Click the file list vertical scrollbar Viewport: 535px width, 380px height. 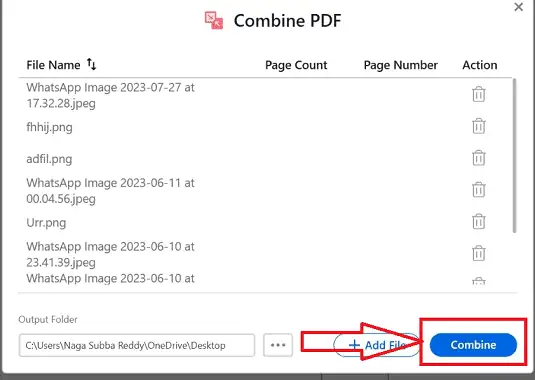coord(514,156)
